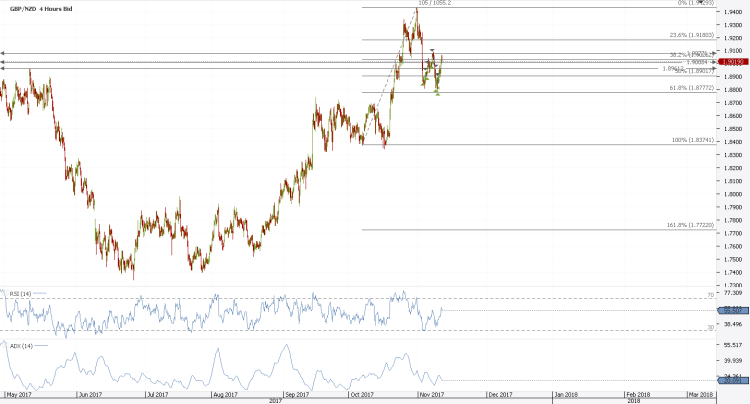Click the 1.9400 price axis value
The height and width of the screenshot is (404, 750).
tap(733, 12)
